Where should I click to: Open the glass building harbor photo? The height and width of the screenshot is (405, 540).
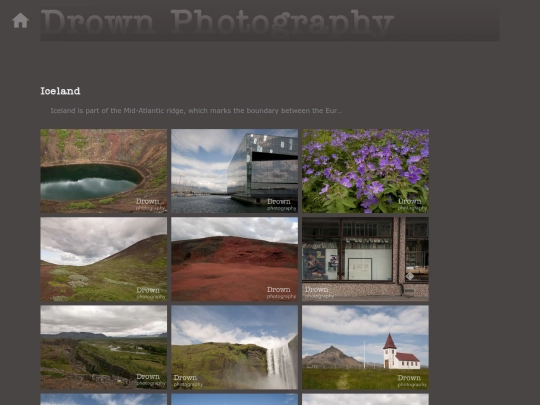[235, 171]
